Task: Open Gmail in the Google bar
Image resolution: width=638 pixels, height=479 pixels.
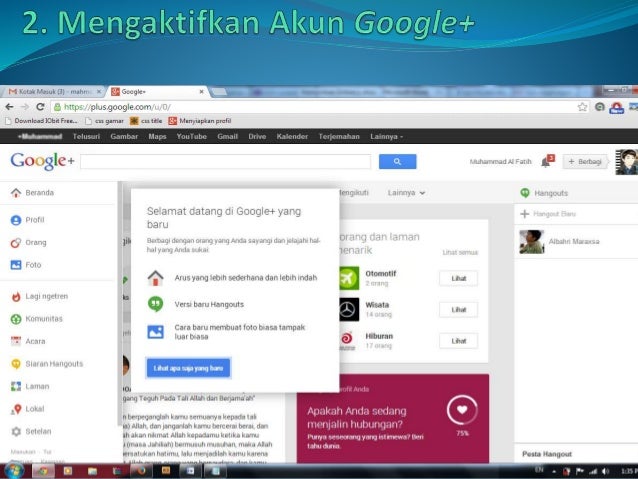Action: click(x=227, y=137)
